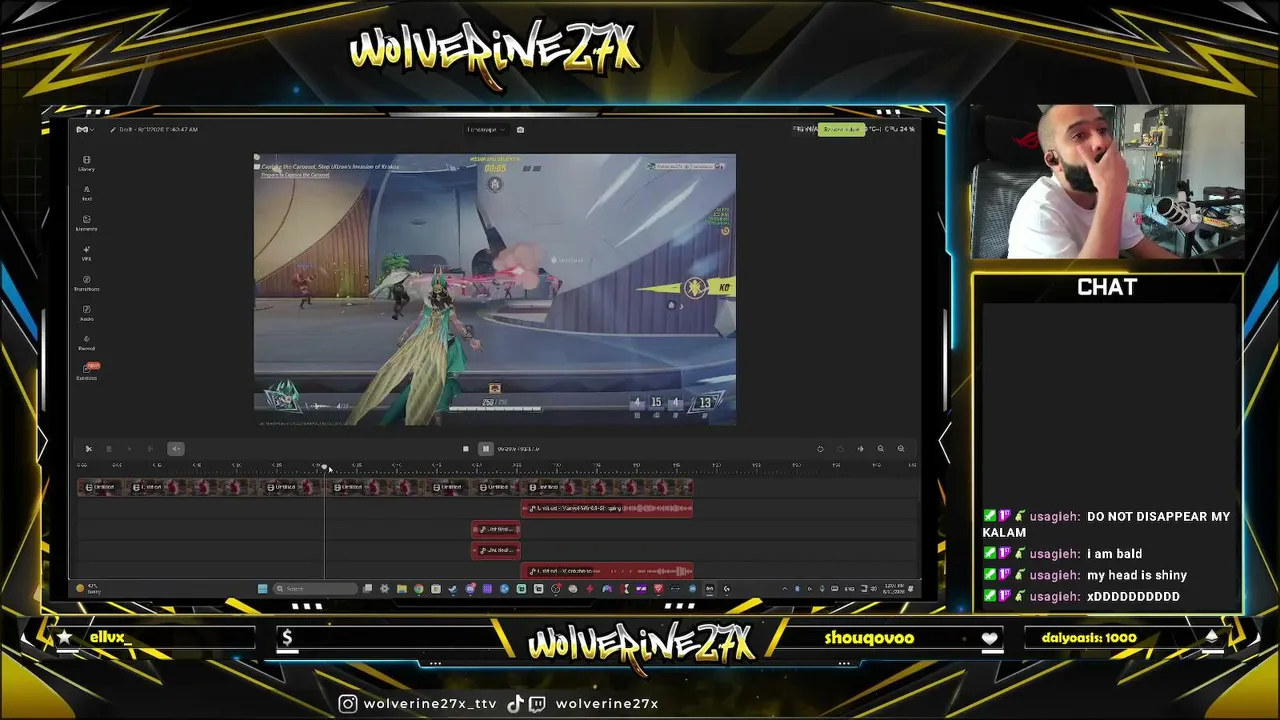Click the game footage in the preview window

click(x=495, y=290)
